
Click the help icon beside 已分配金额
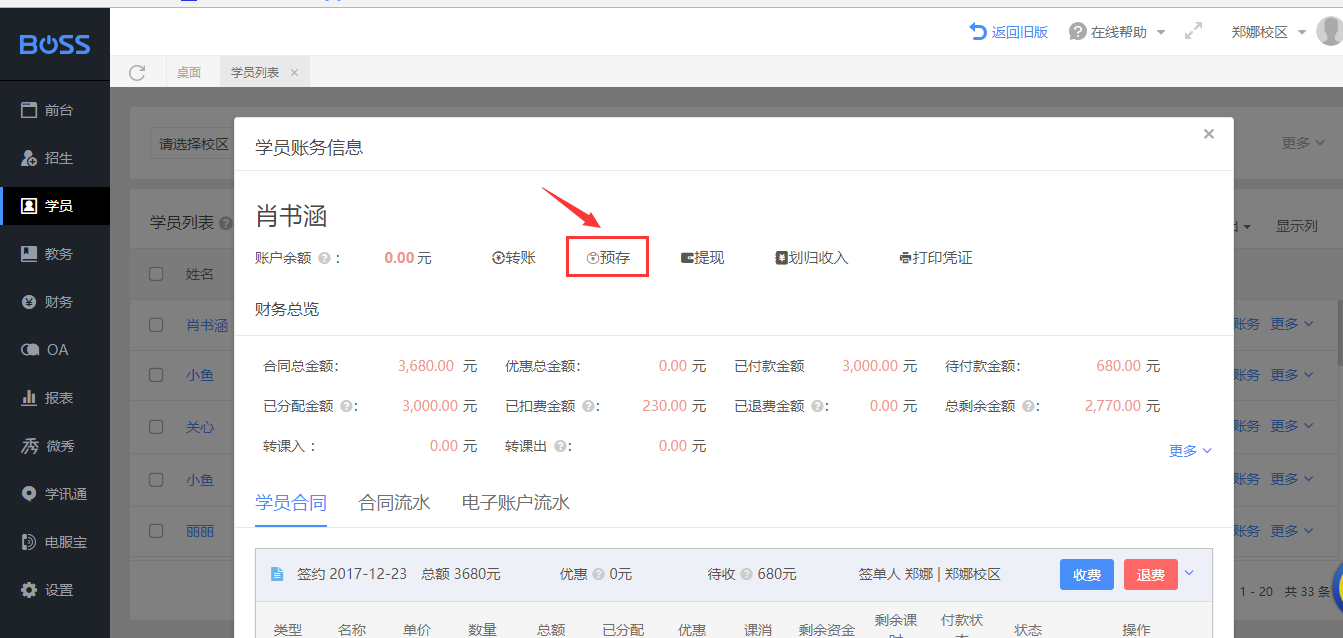pos(346,406)
